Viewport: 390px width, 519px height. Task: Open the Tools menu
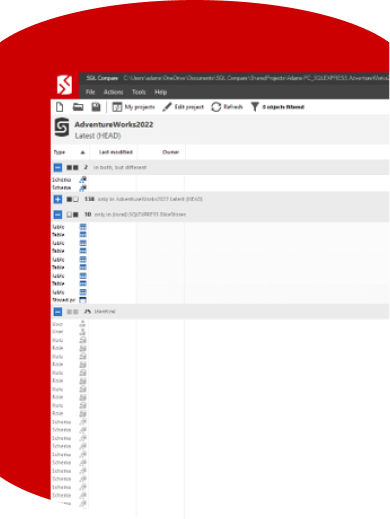pyautogui.click(x=139, y=92)
